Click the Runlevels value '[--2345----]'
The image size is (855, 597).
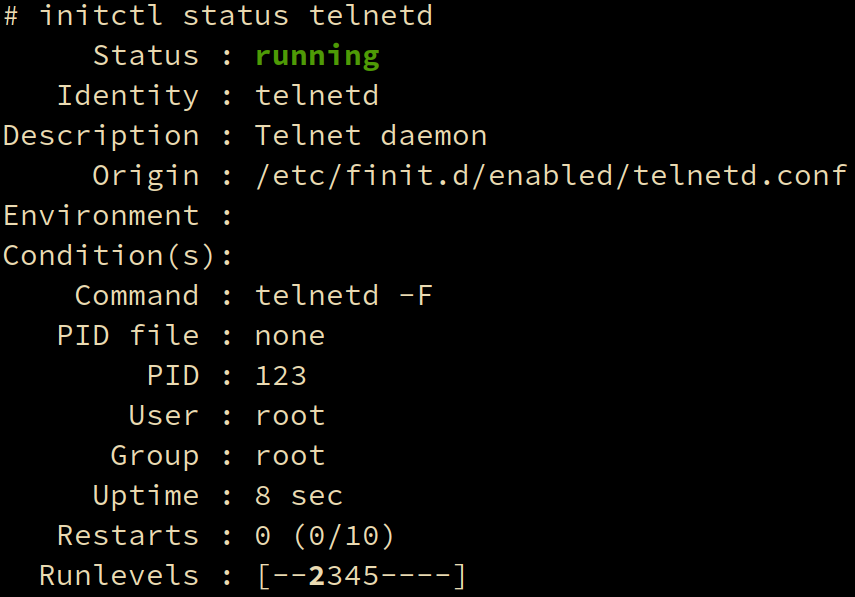coord(361,576)
